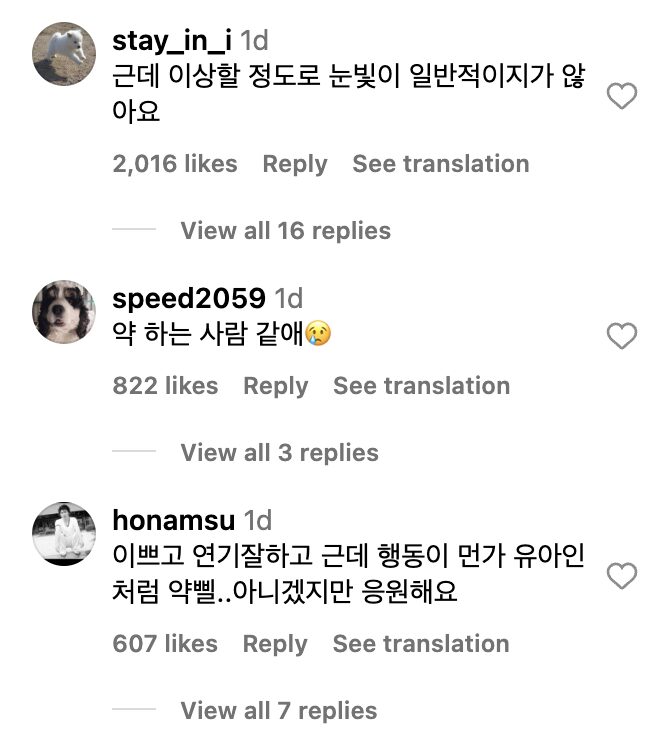Open speed2059's dog avatar
The width and height of the screenshot is (670, 754).
click(64, 311)
